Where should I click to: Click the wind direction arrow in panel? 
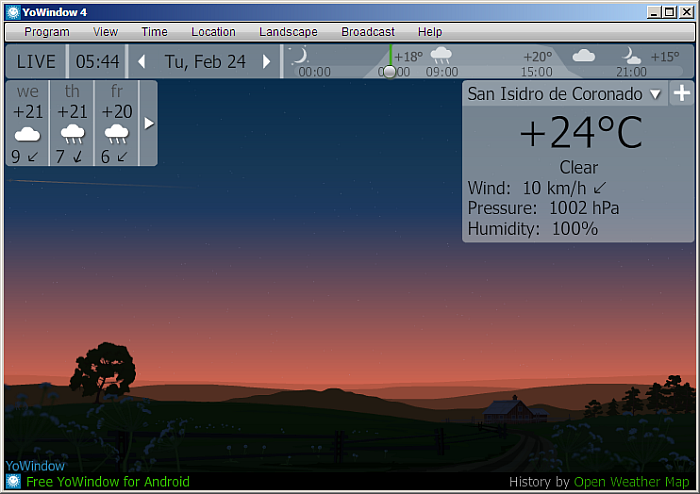(x=600, y=188)
